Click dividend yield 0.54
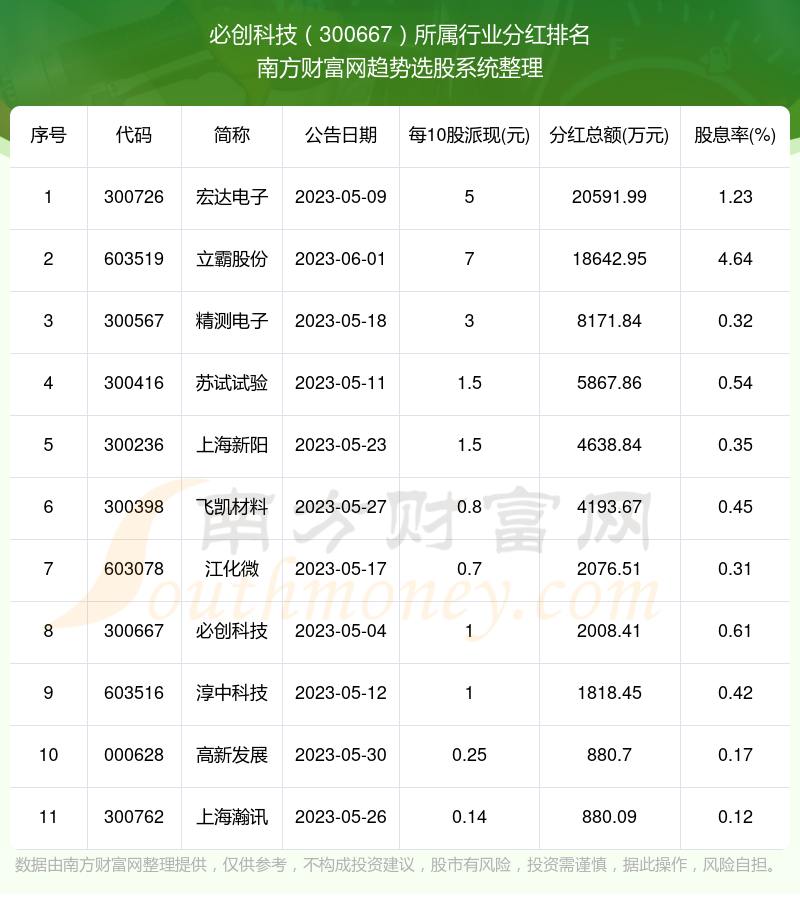Image resolution: width=800 pixels, height=916 pixels. click(x=735, y=383)
